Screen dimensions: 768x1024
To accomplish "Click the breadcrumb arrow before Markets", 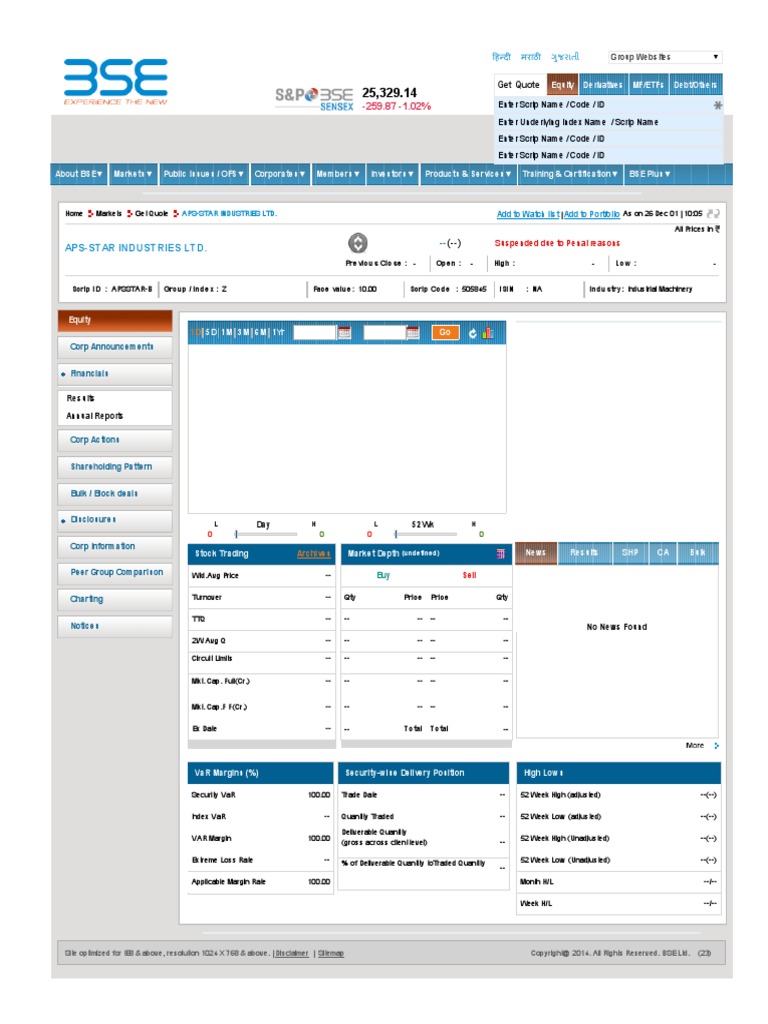I will (x=91, y=214).
